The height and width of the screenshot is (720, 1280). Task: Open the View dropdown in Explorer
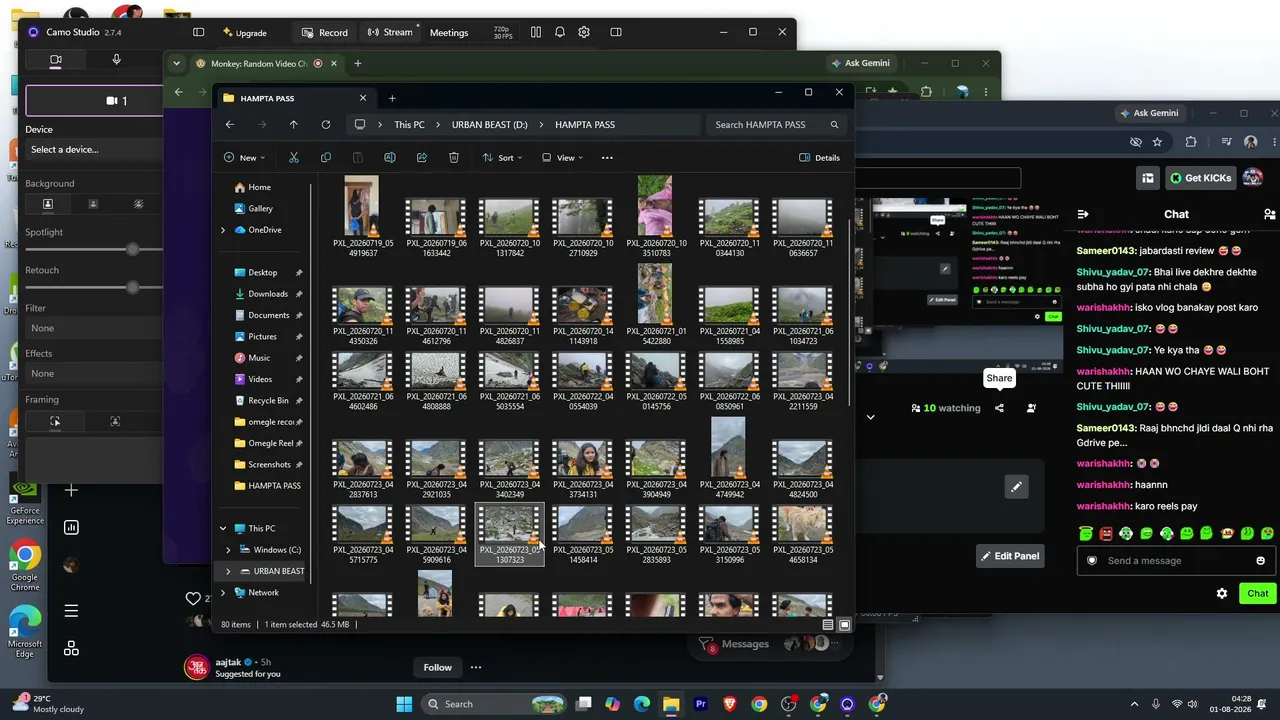(562, 157)
